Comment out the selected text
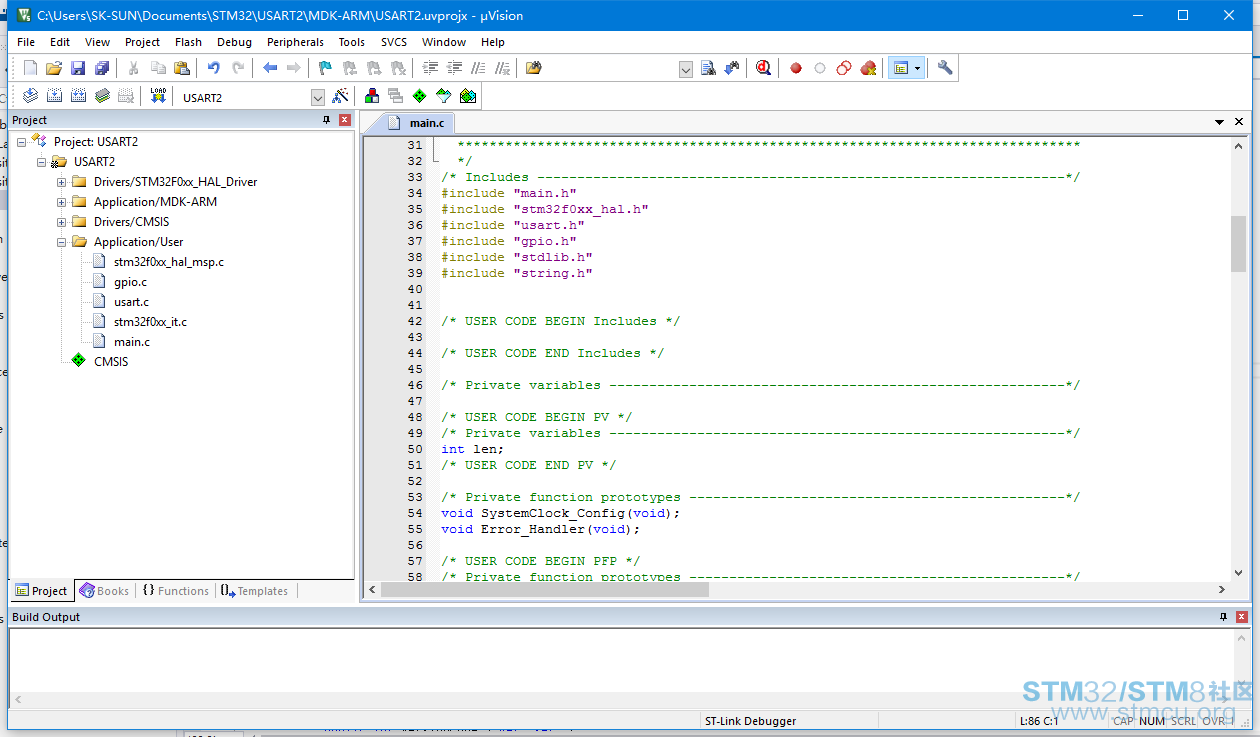Viewport: 1260px width, 737px height. tap(479, 68)
